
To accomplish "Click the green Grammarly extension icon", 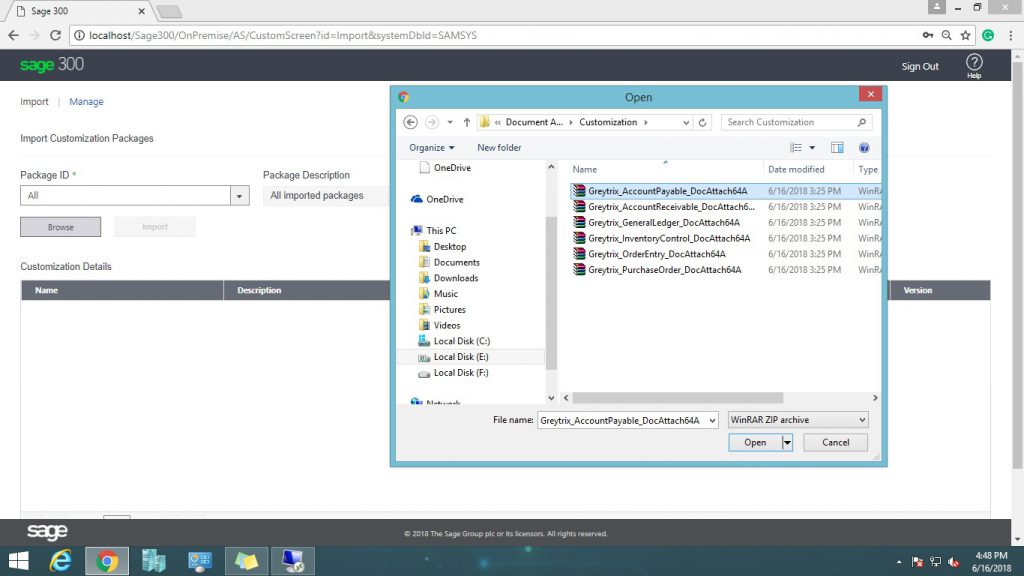I will [988, 35].
